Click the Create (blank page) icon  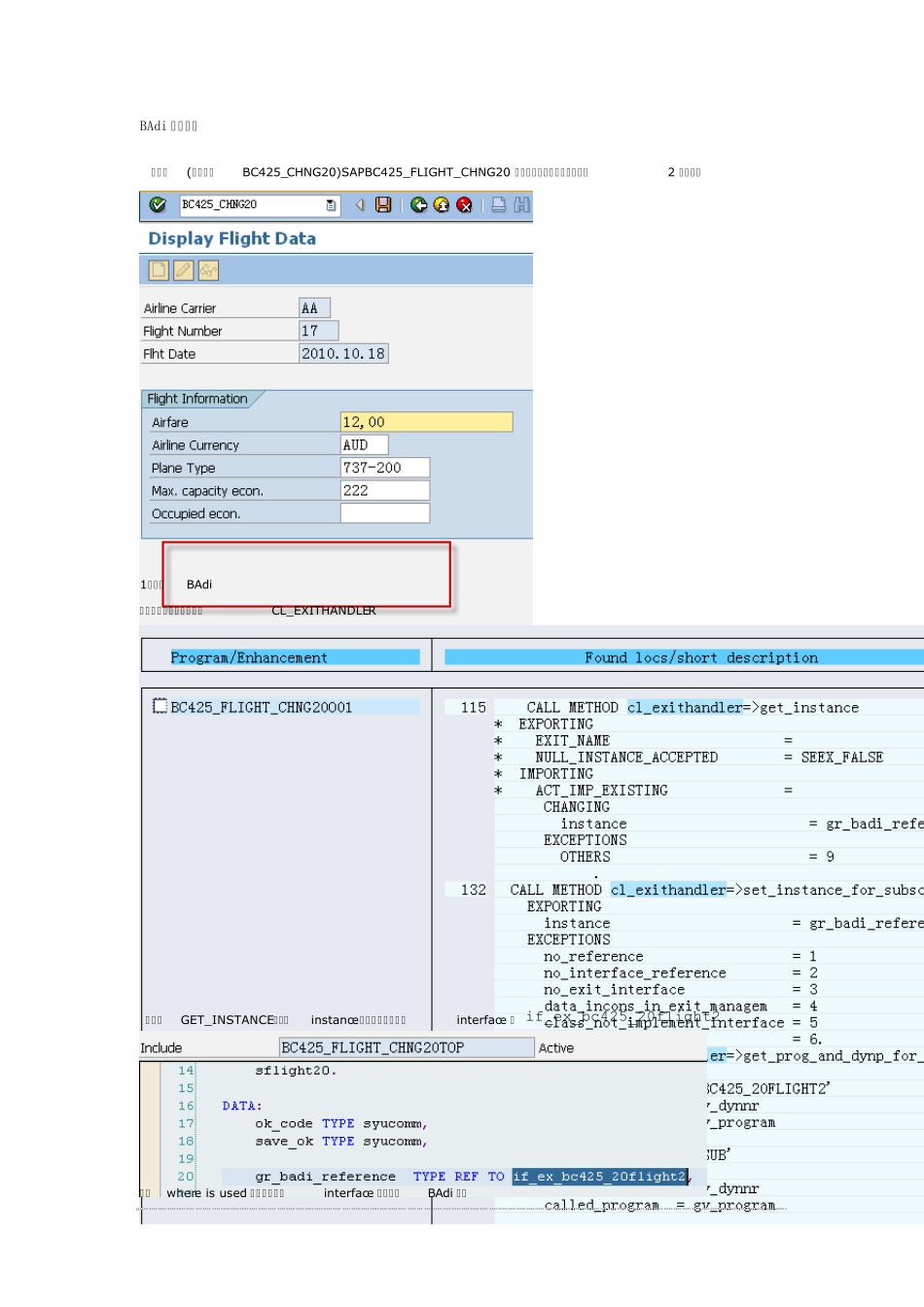pos(159,270)
